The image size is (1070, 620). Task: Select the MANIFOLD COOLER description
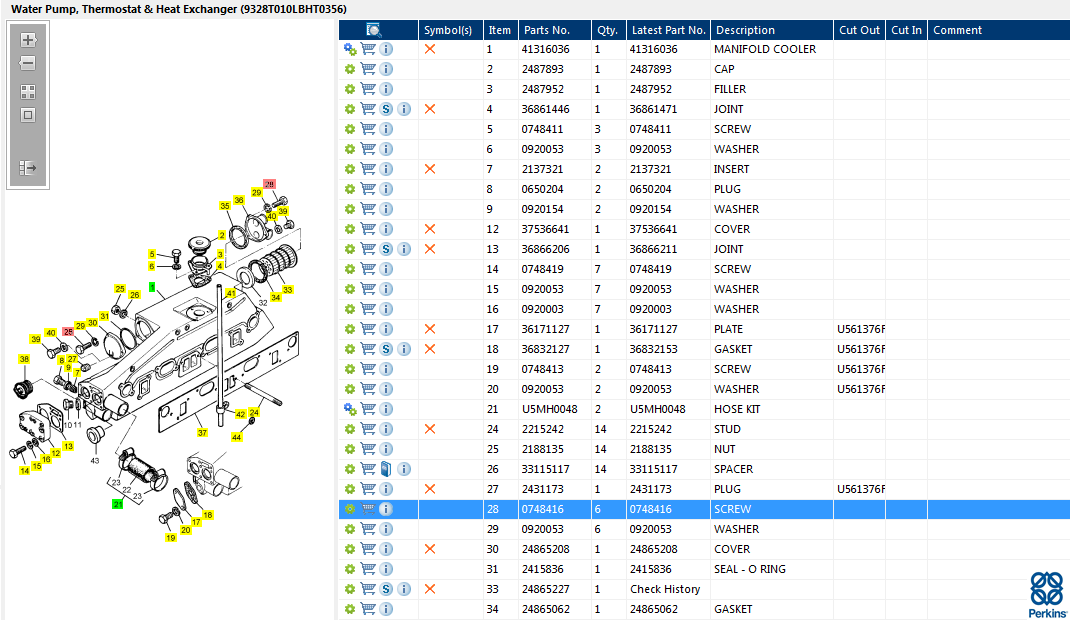pyautogui.click(x=765, y=49)
